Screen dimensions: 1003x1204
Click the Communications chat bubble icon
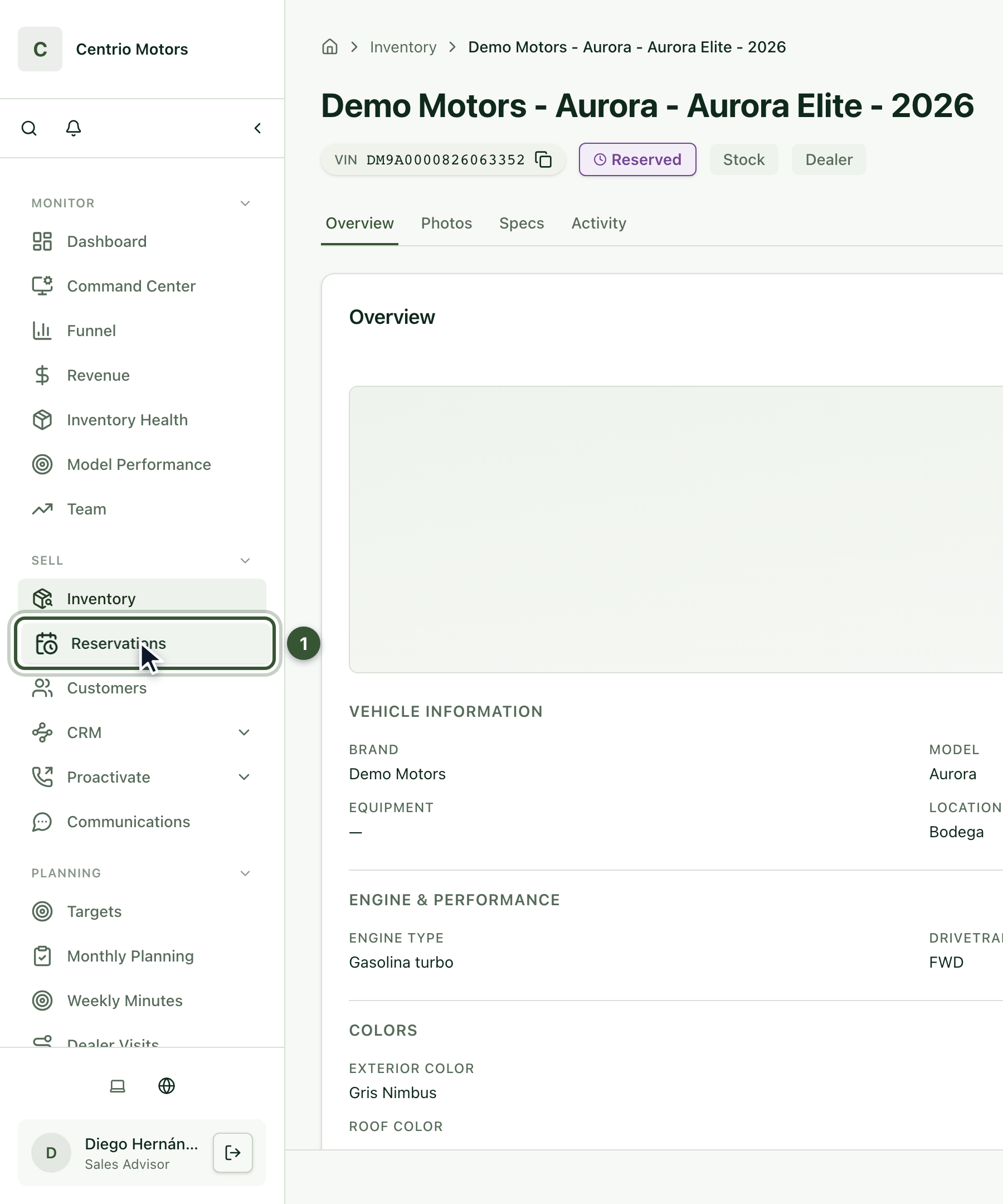click(42, 822)
